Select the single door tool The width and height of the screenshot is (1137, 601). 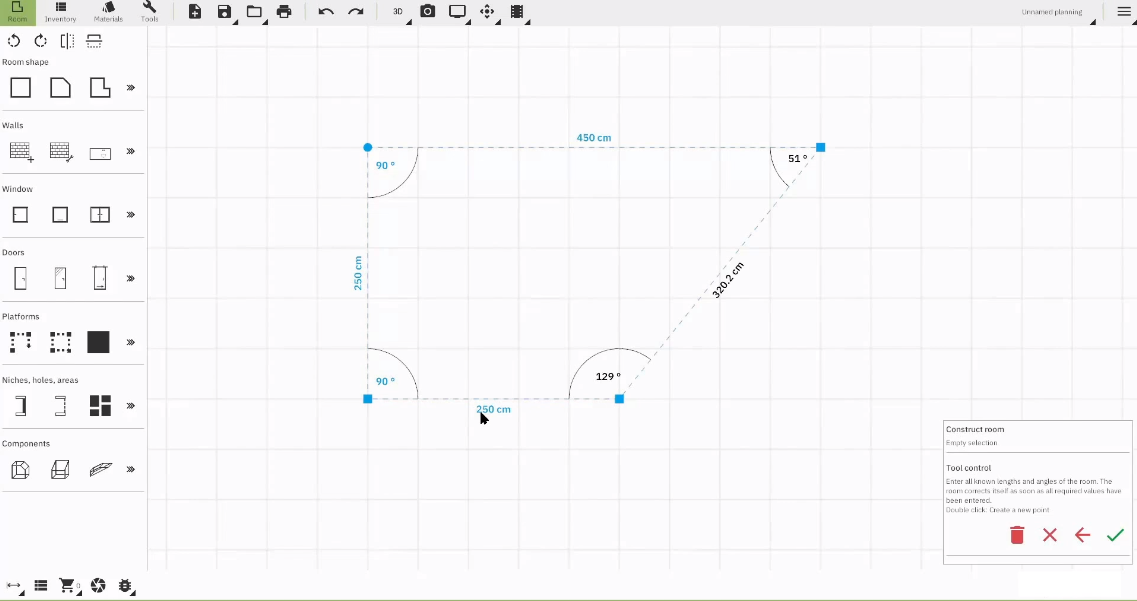click(20, 277)
